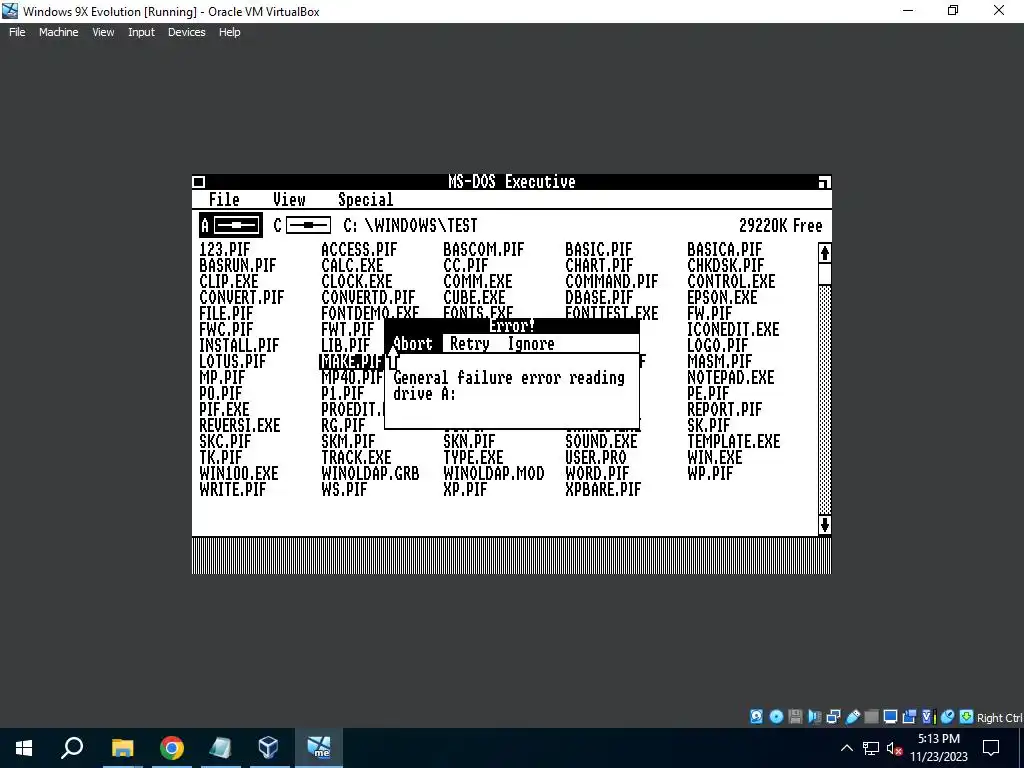Viewport: 1024px width, 768px height.
Task: Click the hard disk activity icon in VirtualBox status bar
Action: tap(756, 716)
